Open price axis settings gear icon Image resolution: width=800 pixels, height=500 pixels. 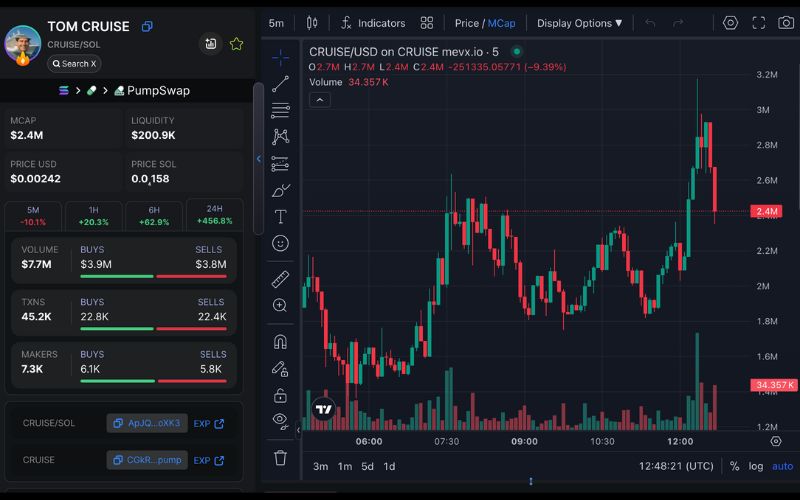coord(776,441)
